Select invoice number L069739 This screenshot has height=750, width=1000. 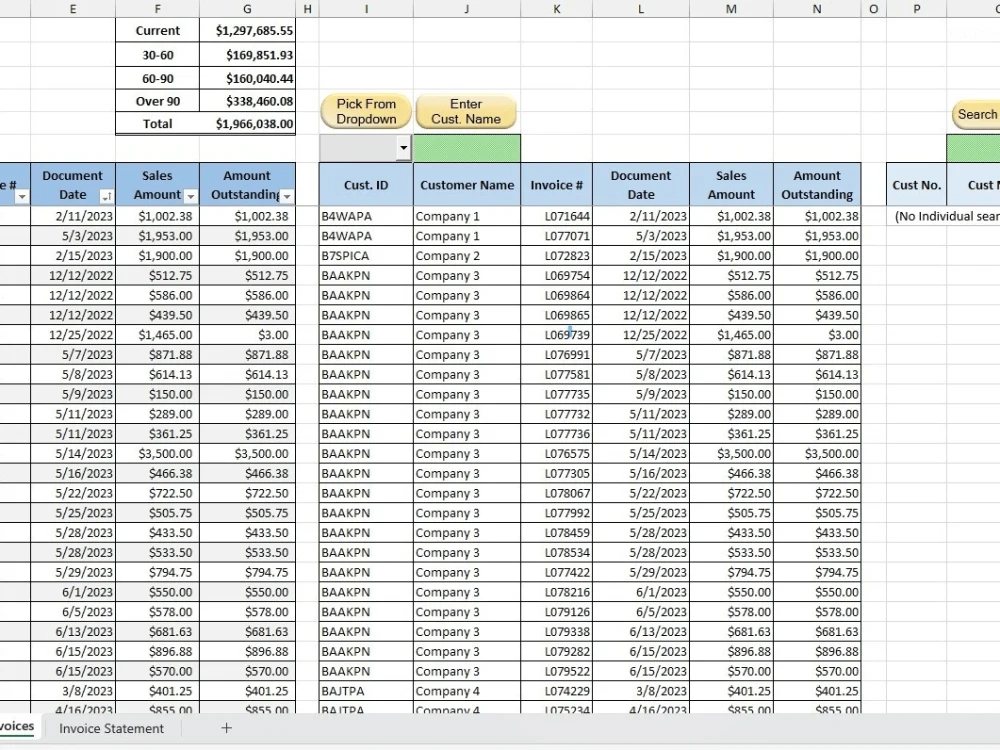(557, 335)
